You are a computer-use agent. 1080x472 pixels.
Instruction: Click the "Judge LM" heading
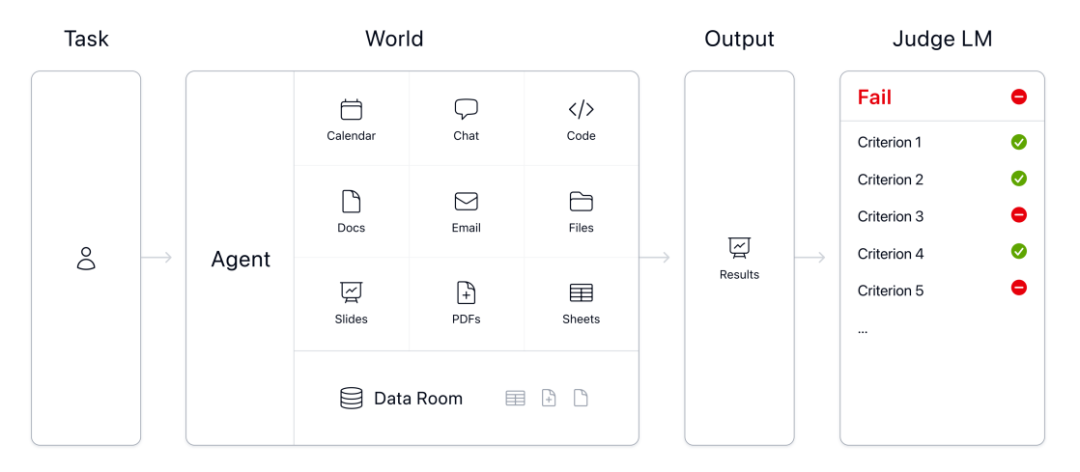pos(942,39)
